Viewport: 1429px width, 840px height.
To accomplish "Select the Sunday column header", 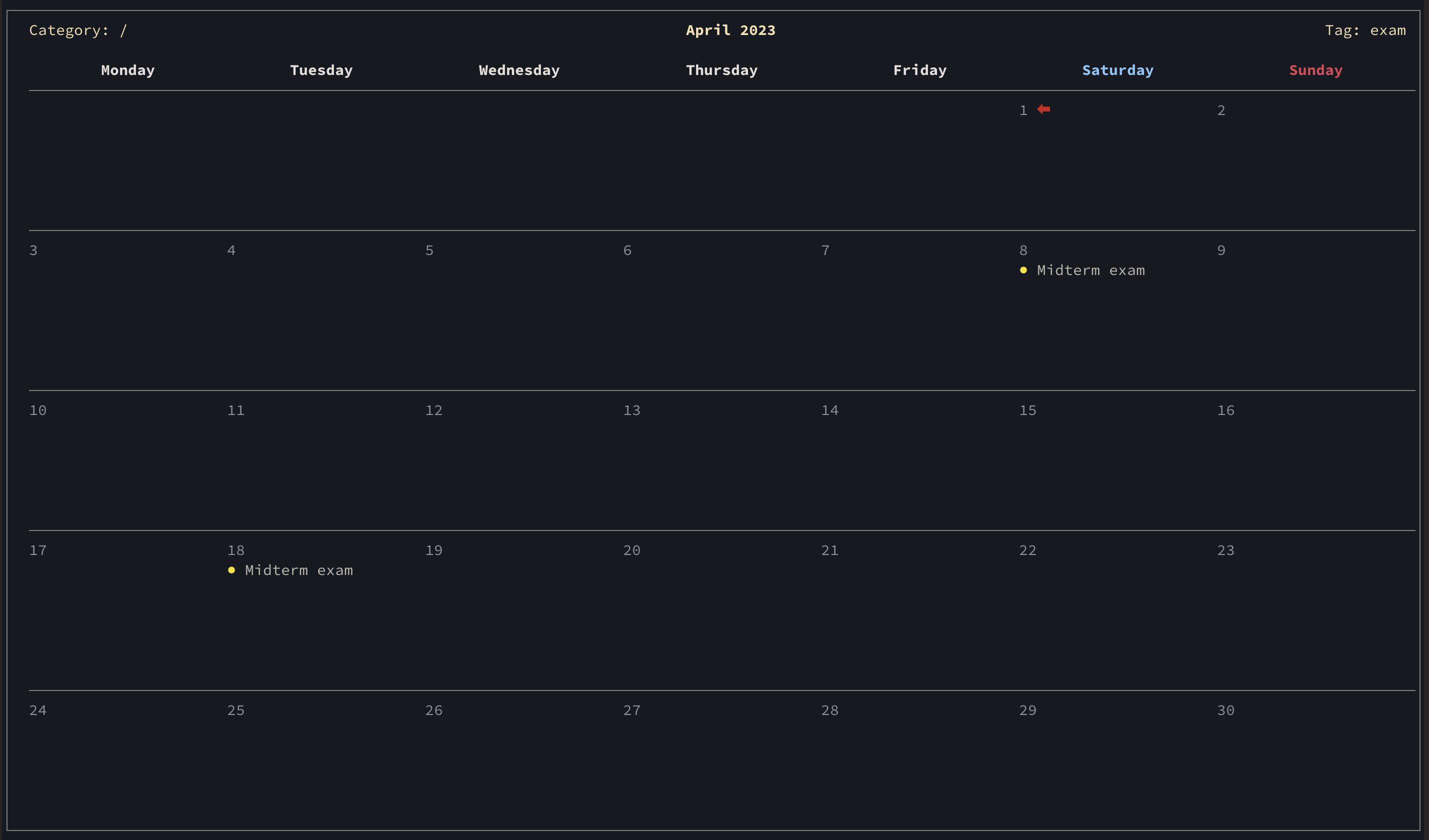I will [1315, 70].
